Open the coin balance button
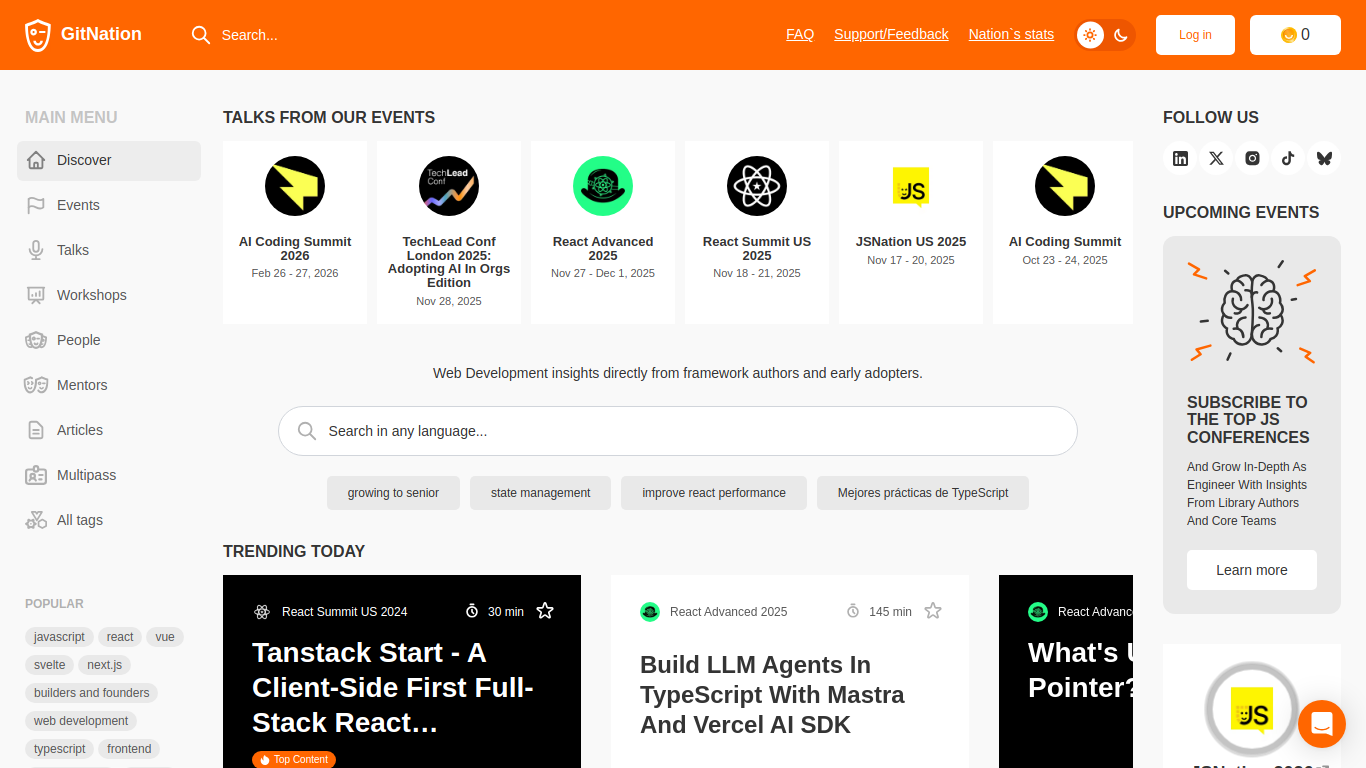Viewport: 1366px width, 768px height. [1295, 35]
